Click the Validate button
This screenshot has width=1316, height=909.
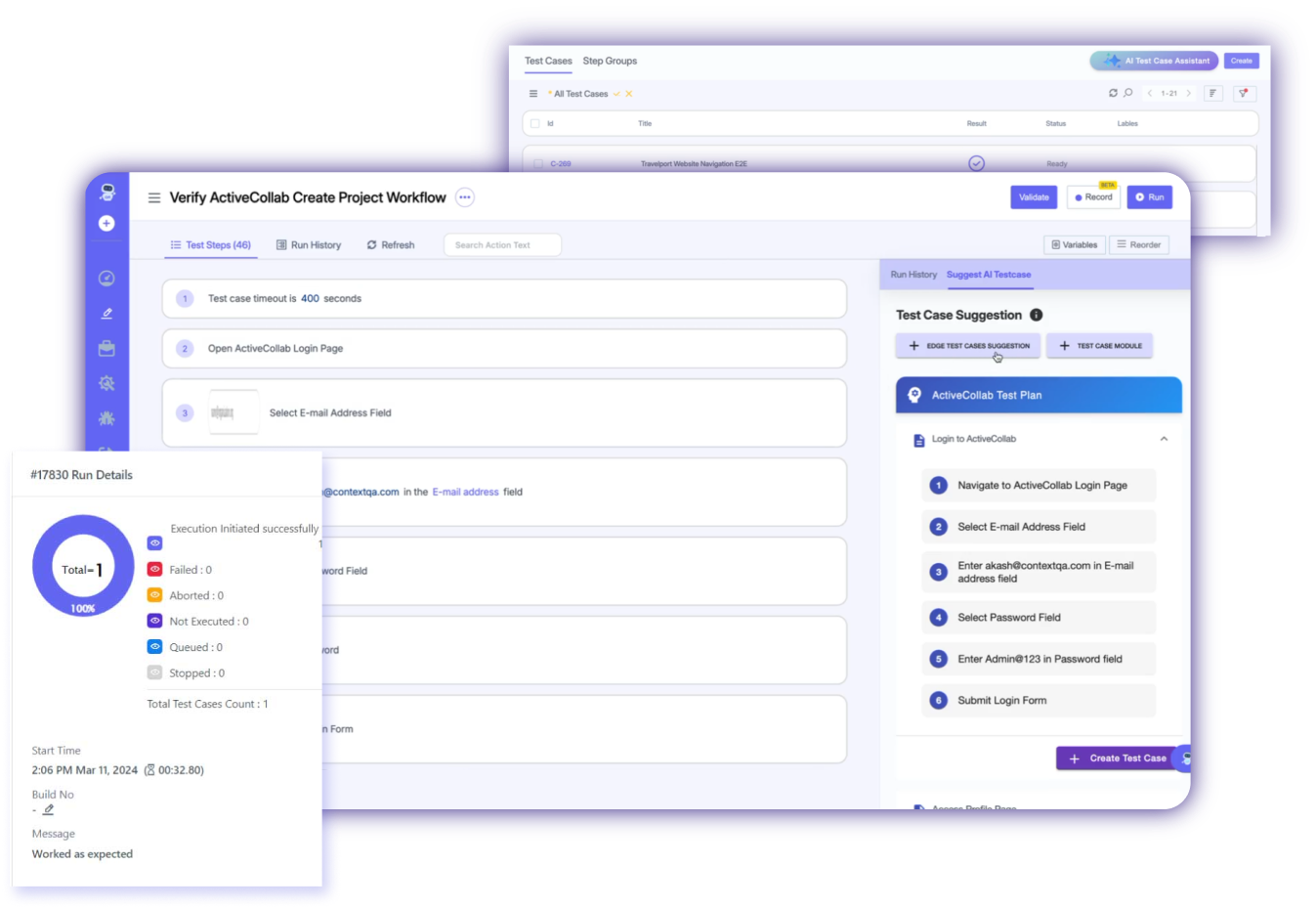pyautogui.click(x=1034, y=197)
